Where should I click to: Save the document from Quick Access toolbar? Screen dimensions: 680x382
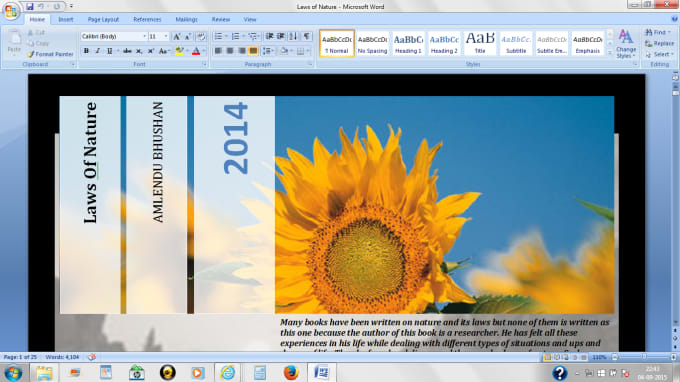point(29,7)
